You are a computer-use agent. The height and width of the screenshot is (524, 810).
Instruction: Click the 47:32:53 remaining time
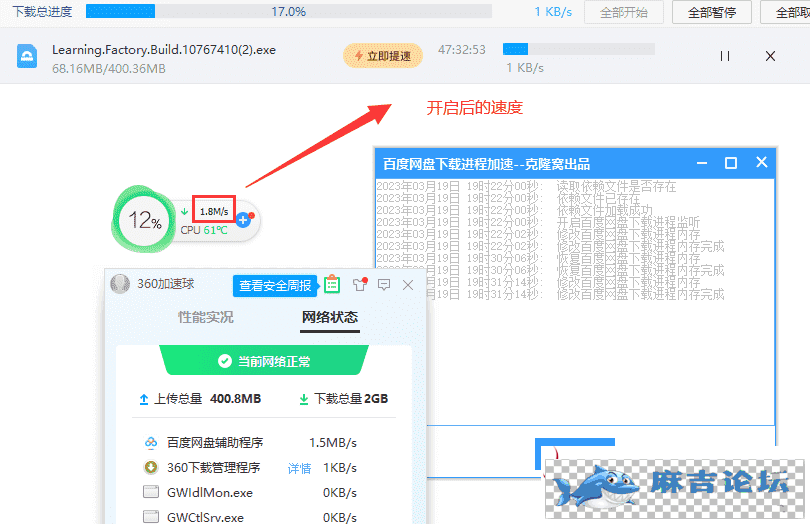point(462,50)
